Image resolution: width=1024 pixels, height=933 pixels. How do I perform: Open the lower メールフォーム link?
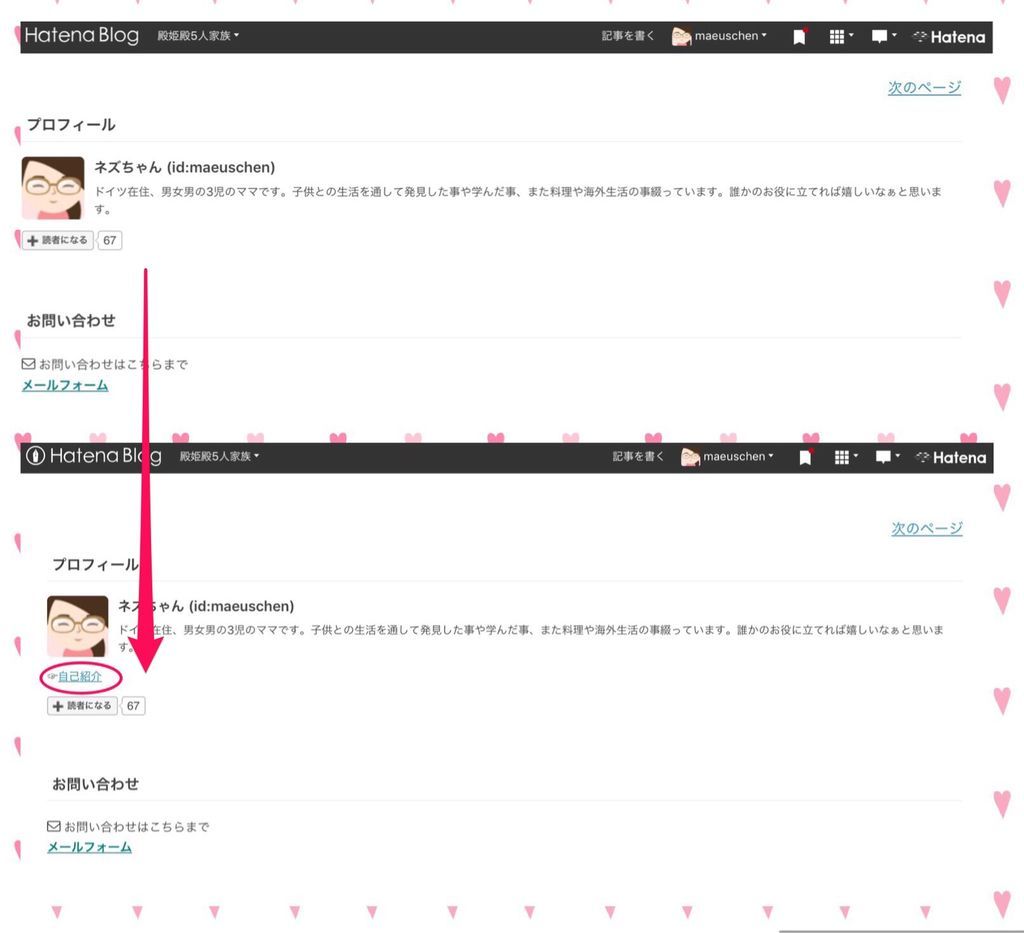[89, 847]
